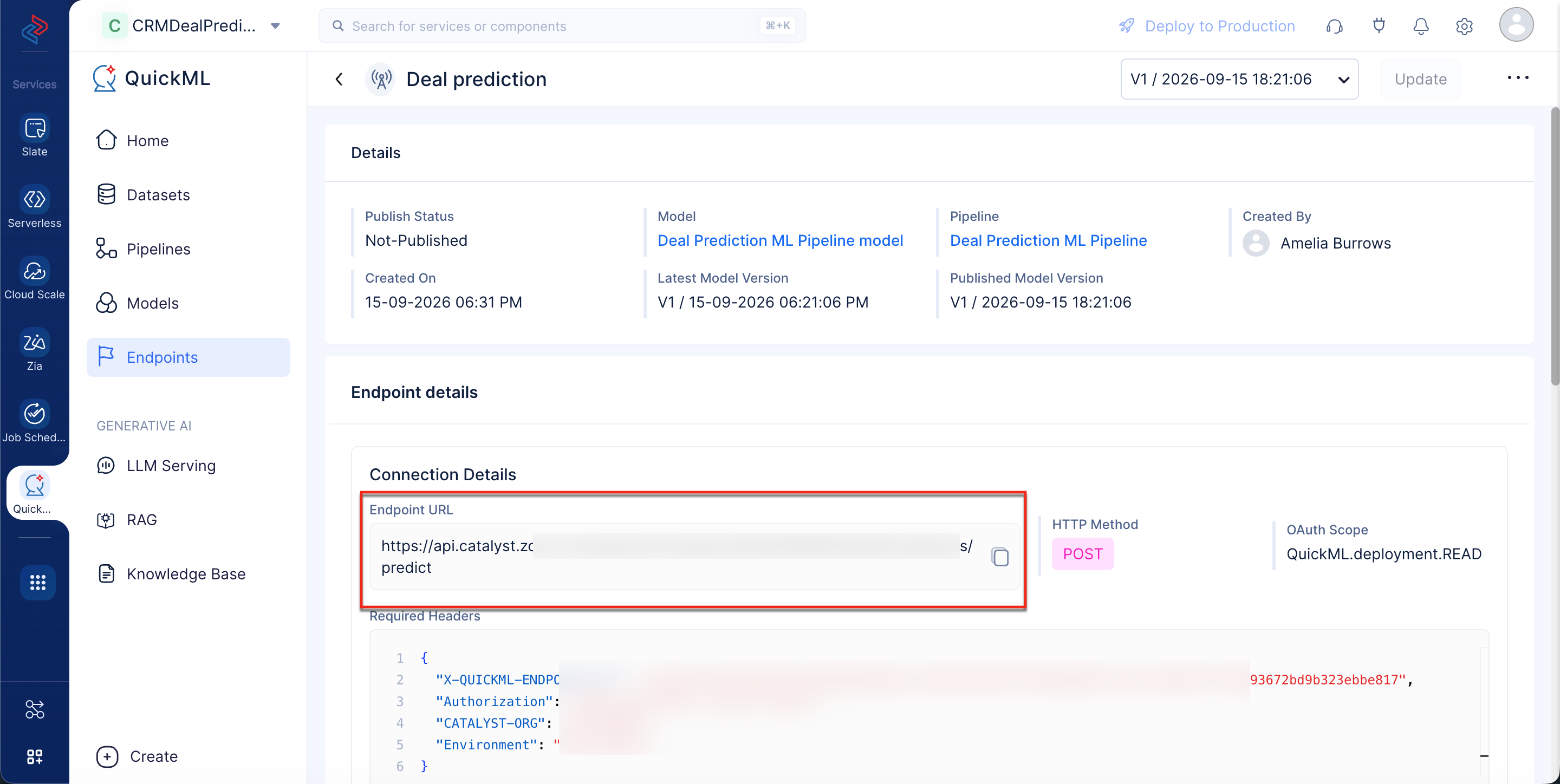The height and width of the screenshot is (784, 1560).
Task: Open the Deal Prediction ML Pipeline link
Action: click(x=1048, y=240)
